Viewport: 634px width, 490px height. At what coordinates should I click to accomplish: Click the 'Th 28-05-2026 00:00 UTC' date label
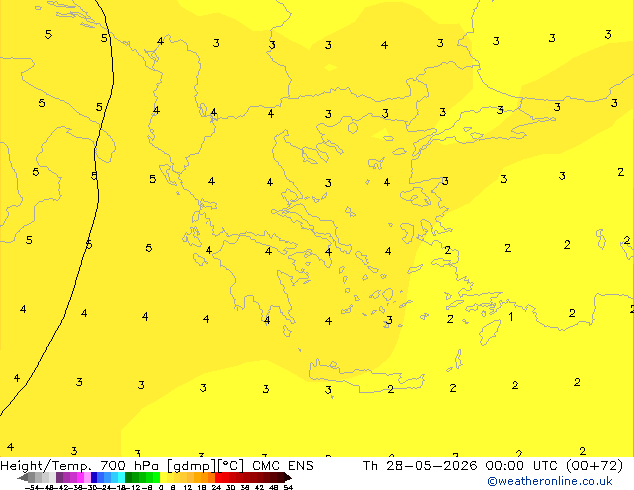point(460,466)
